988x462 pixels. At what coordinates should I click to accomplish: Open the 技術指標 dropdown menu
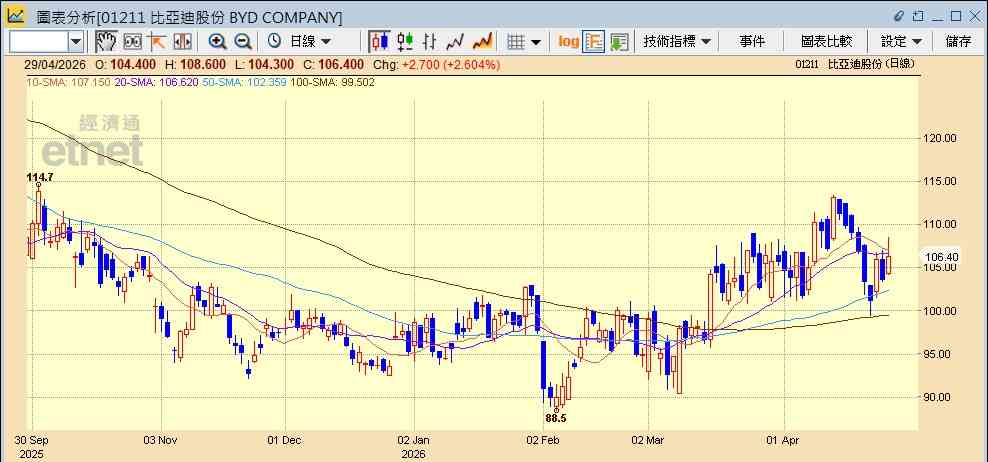pyautogui.click(x=677, y=42)
